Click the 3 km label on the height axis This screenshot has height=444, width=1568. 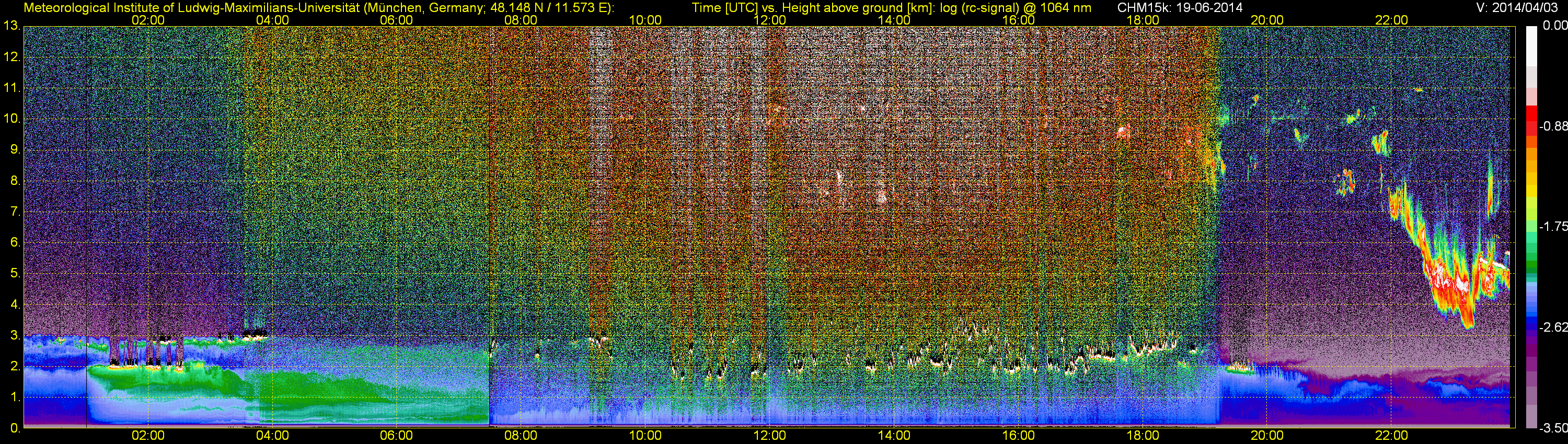point(15,335)
